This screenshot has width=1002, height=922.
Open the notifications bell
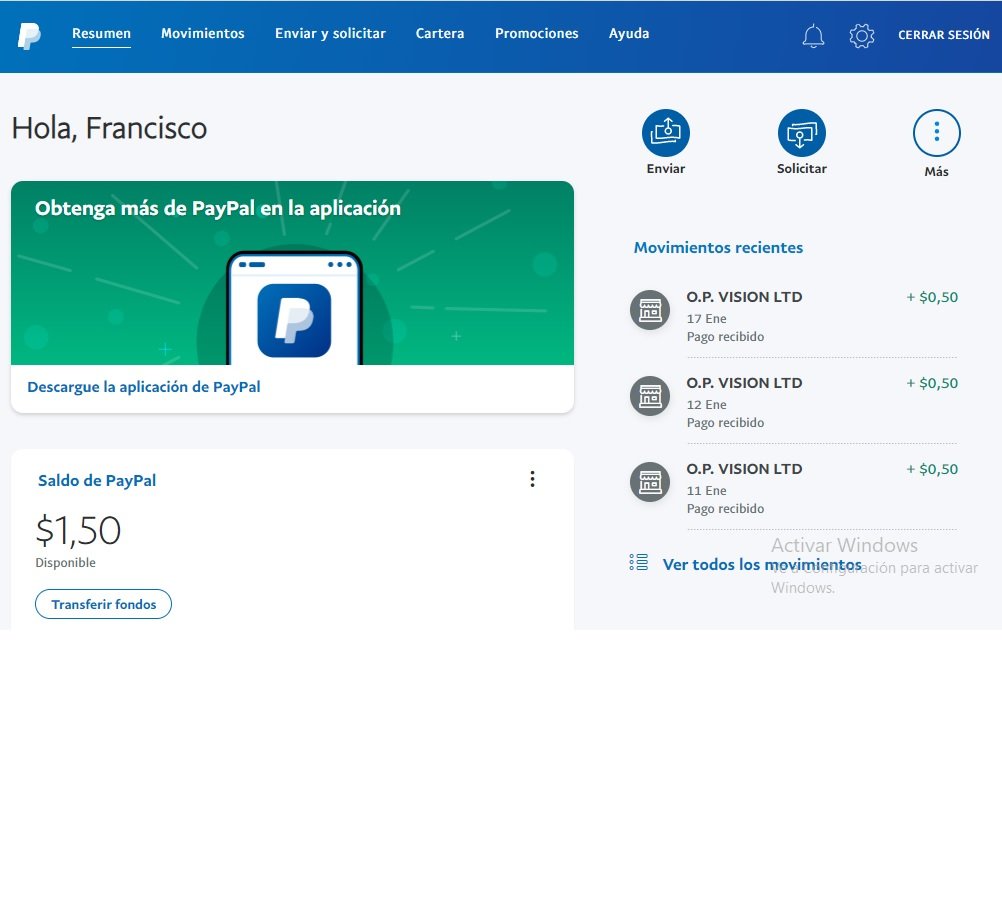tap(813, 36)
